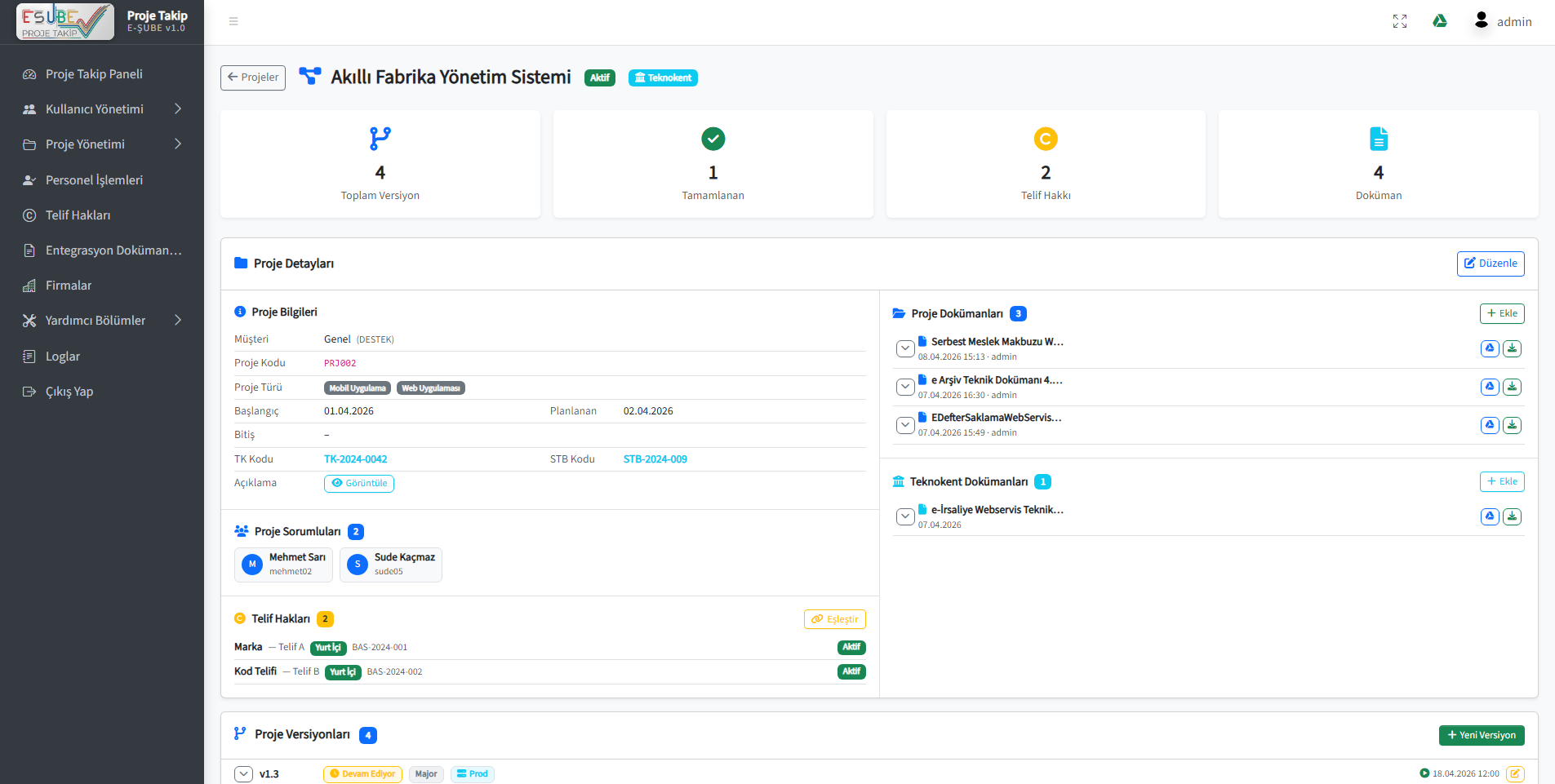This screenshot has height=784, width=1555.
Task: Toggle fullscreen mode icon in header
Action: pyautogui.click(x=1400, y=21)
